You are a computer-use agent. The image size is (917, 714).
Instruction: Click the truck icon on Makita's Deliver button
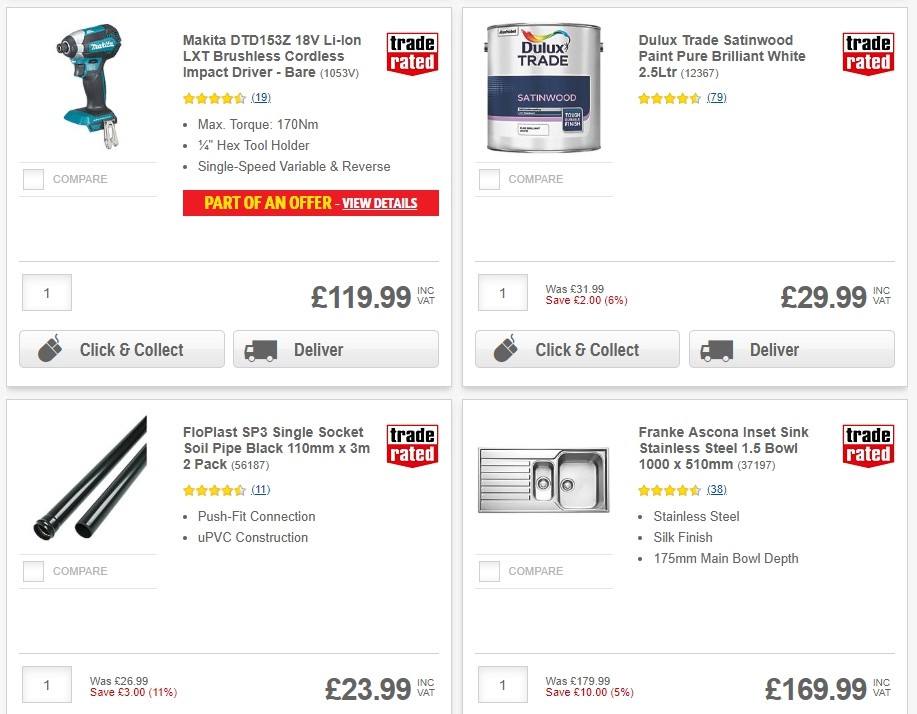262,349
